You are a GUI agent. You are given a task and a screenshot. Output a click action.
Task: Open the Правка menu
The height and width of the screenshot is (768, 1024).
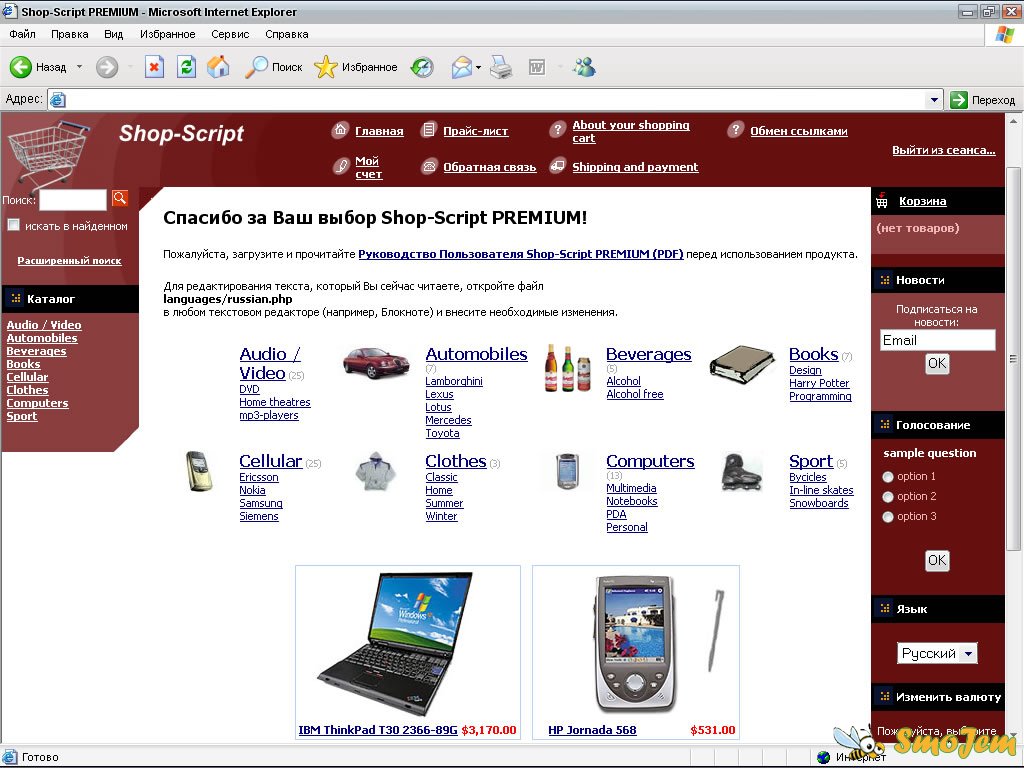70,34
